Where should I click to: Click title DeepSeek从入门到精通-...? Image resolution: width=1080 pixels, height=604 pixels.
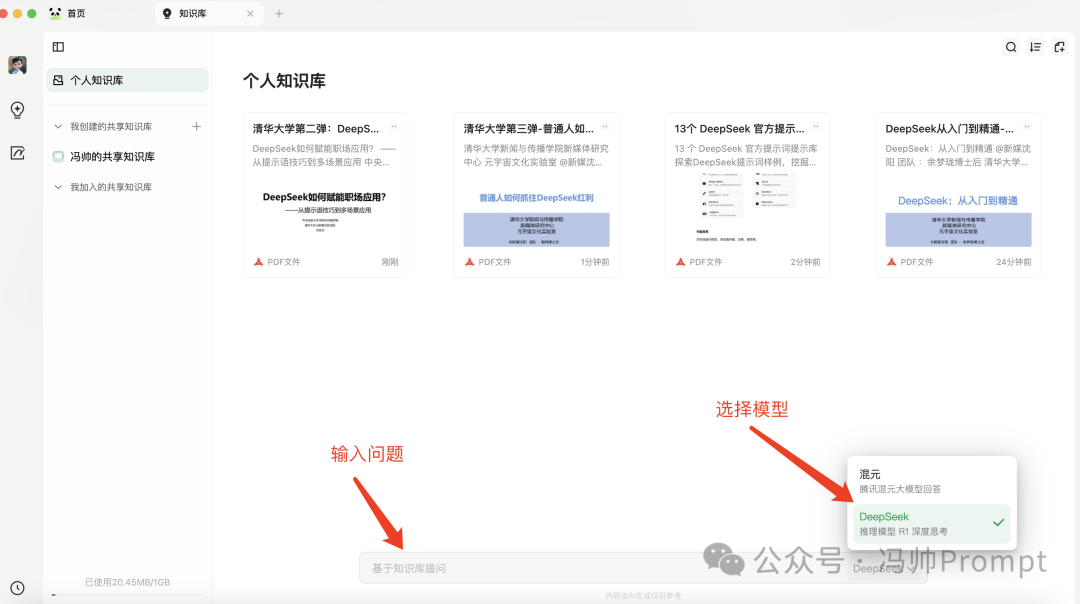pyautogui.click(x=949, y=129)
